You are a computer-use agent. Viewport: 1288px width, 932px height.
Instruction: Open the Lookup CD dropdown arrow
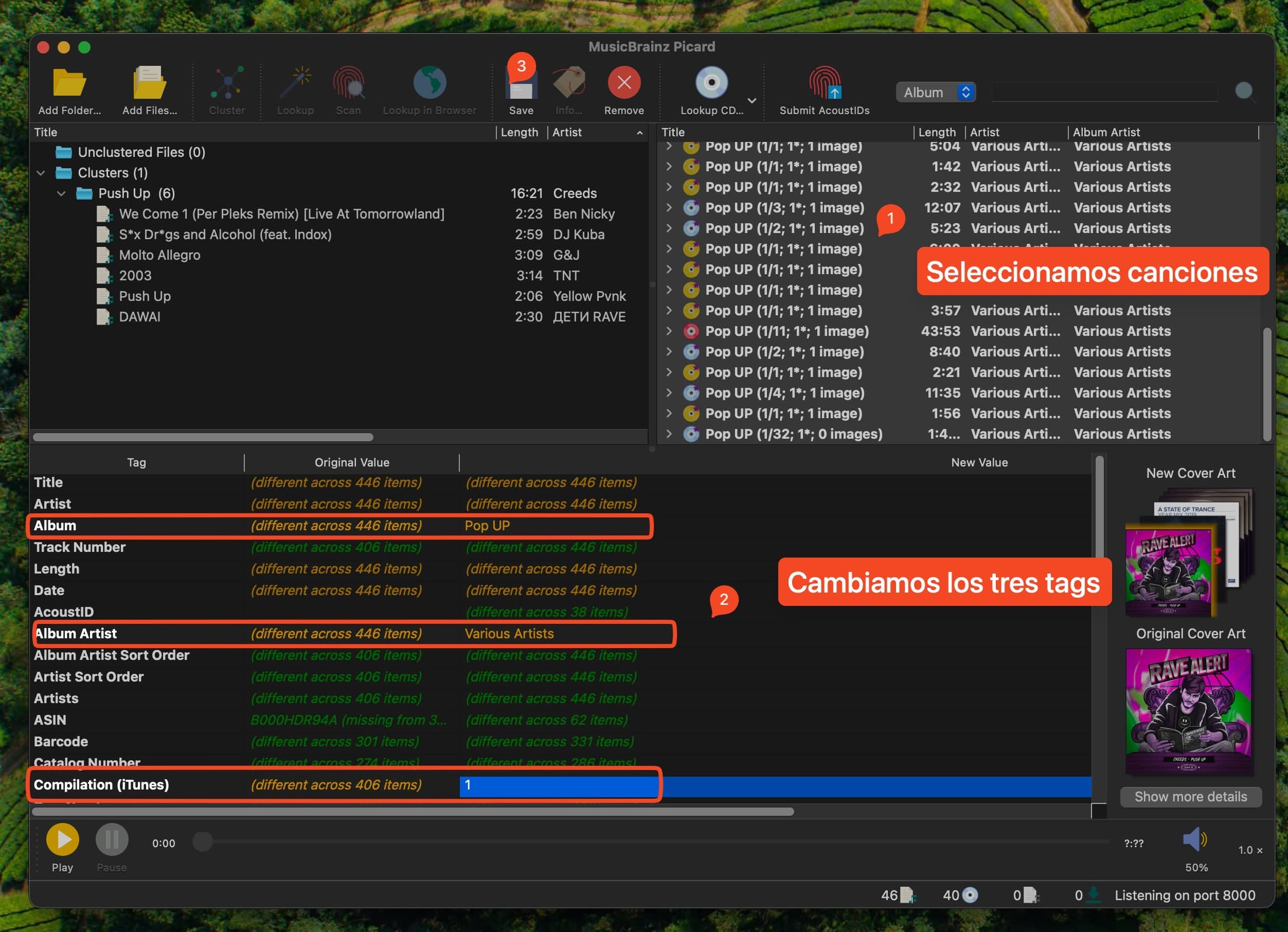[x=752, y=100]
